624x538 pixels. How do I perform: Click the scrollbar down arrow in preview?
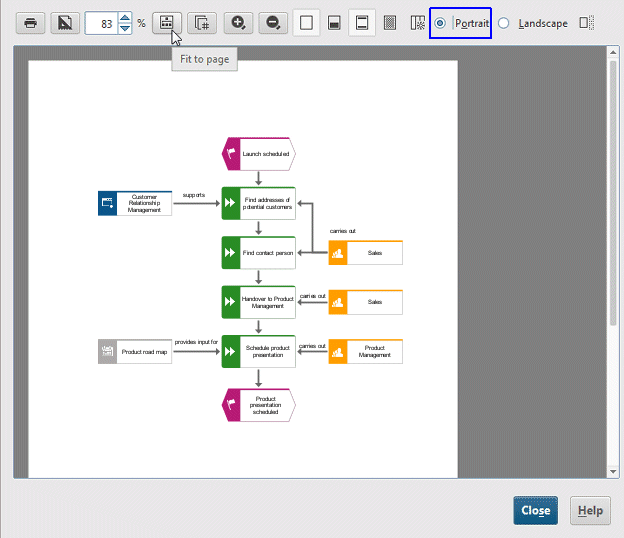(x=613, y=472)
